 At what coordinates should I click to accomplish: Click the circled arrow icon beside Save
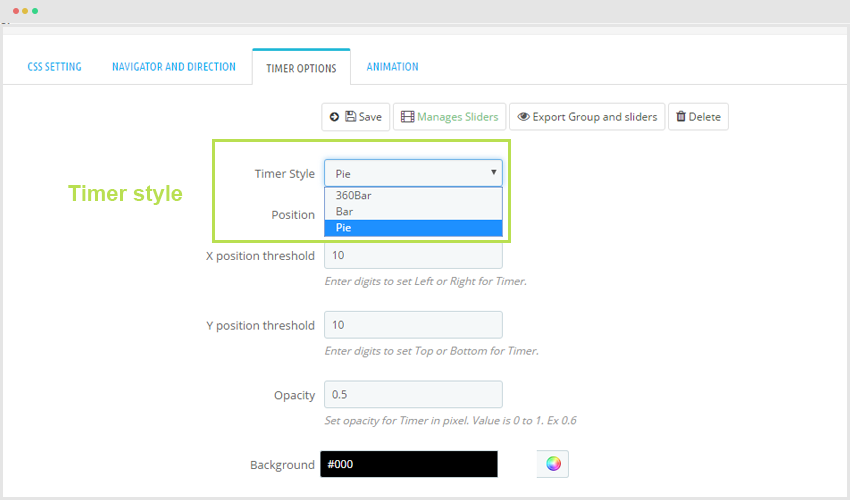tap(334, 117)
